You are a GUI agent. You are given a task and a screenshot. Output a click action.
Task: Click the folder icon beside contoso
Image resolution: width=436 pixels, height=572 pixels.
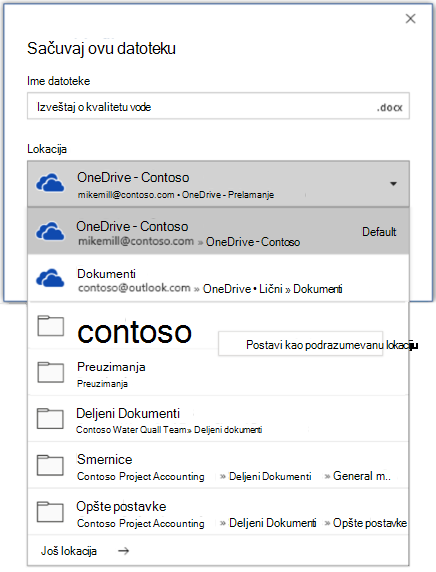pos(50,326)
